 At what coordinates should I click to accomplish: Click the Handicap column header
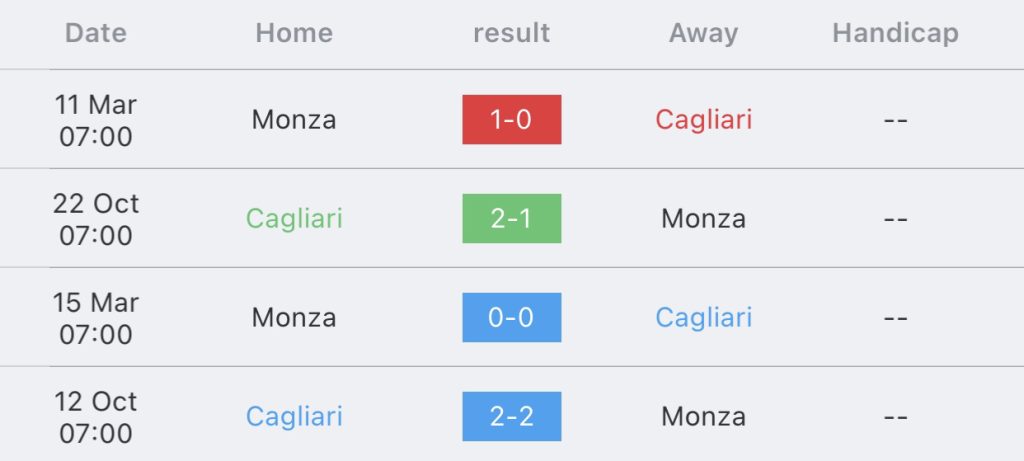[x=895, y=33]
